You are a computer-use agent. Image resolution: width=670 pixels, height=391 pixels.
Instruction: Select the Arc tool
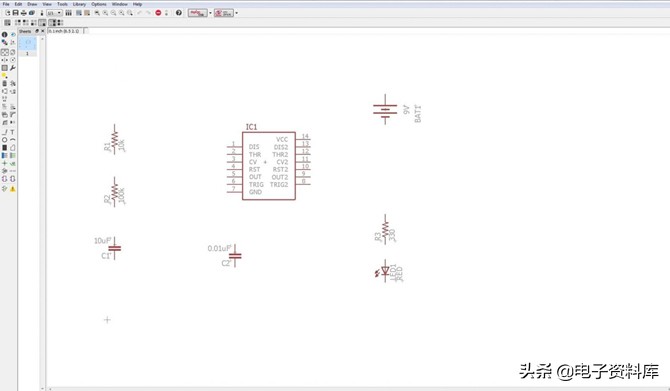pos(12,140)
